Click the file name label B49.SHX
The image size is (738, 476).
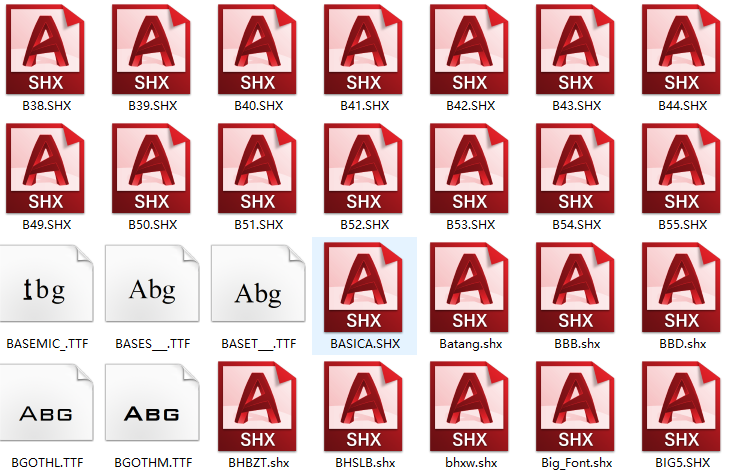(47, 225)
